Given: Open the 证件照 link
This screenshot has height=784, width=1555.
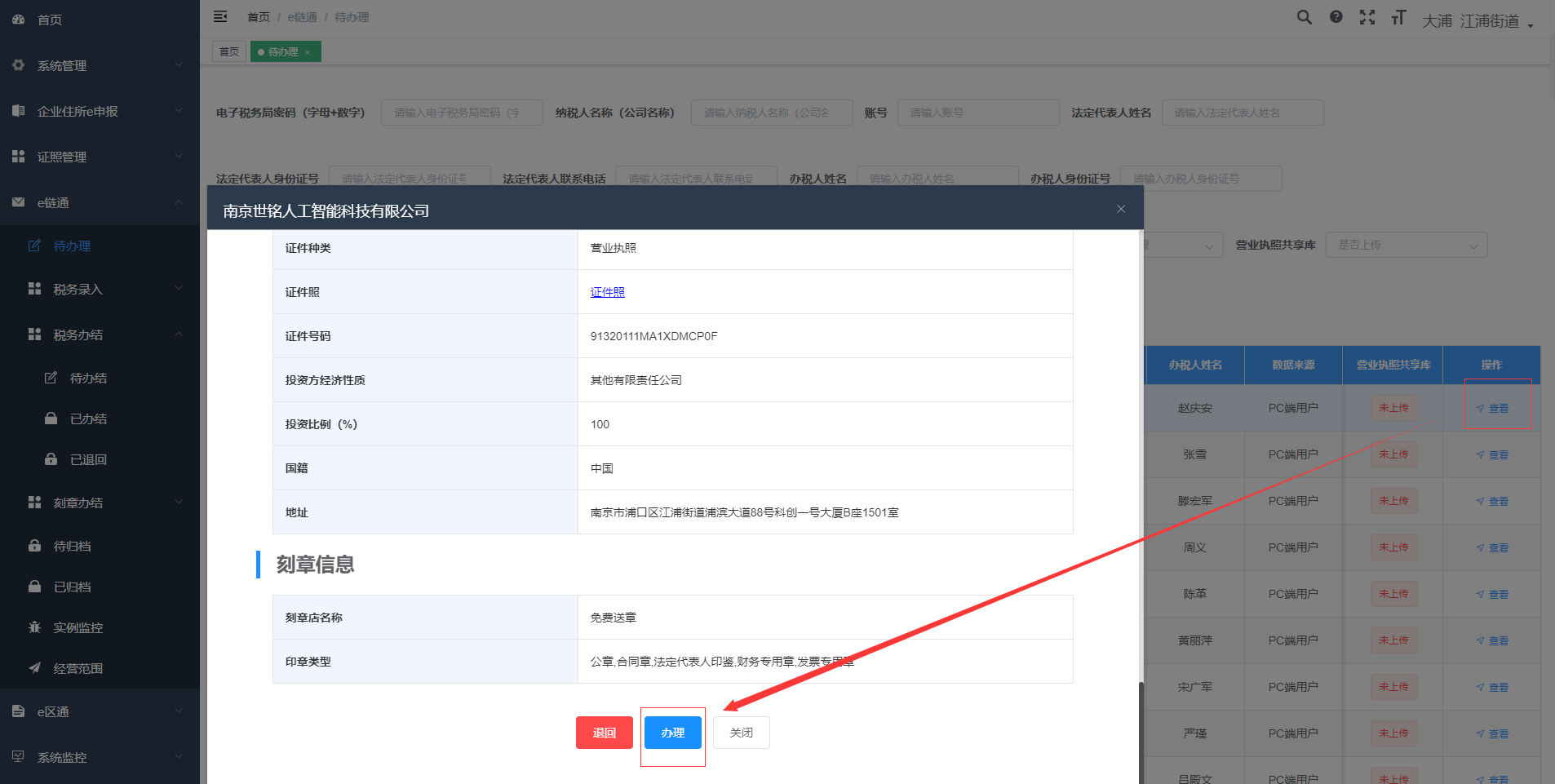Looking at the screenshot, I should coord(608,292).
